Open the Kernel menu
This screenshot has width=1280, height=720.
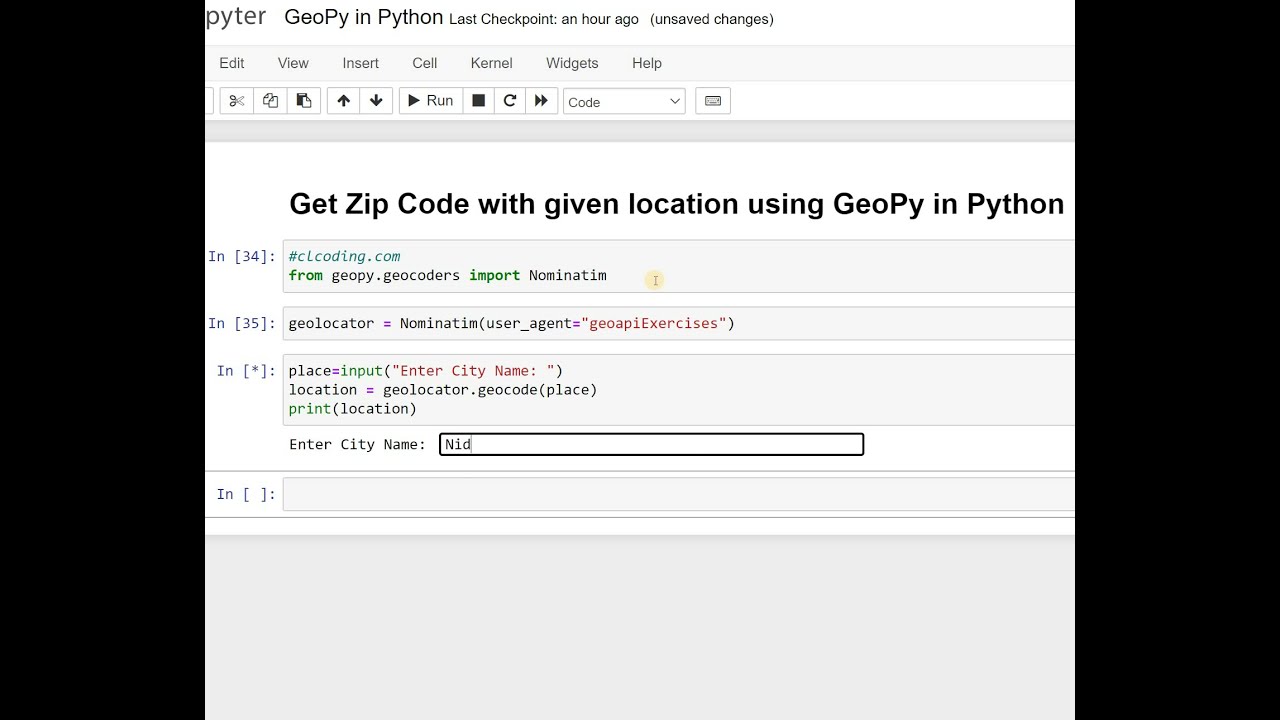coord(492,63)
